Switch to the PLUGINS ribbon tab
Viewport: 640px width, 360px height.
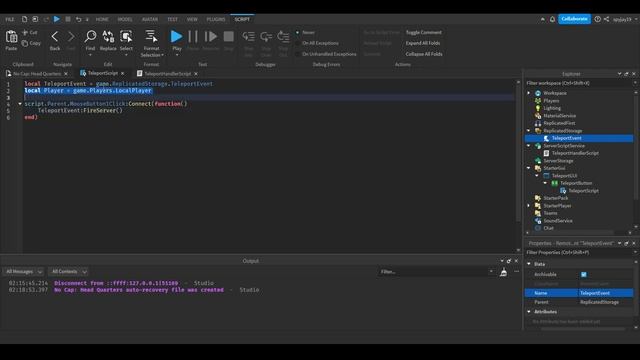coord(216,19)
